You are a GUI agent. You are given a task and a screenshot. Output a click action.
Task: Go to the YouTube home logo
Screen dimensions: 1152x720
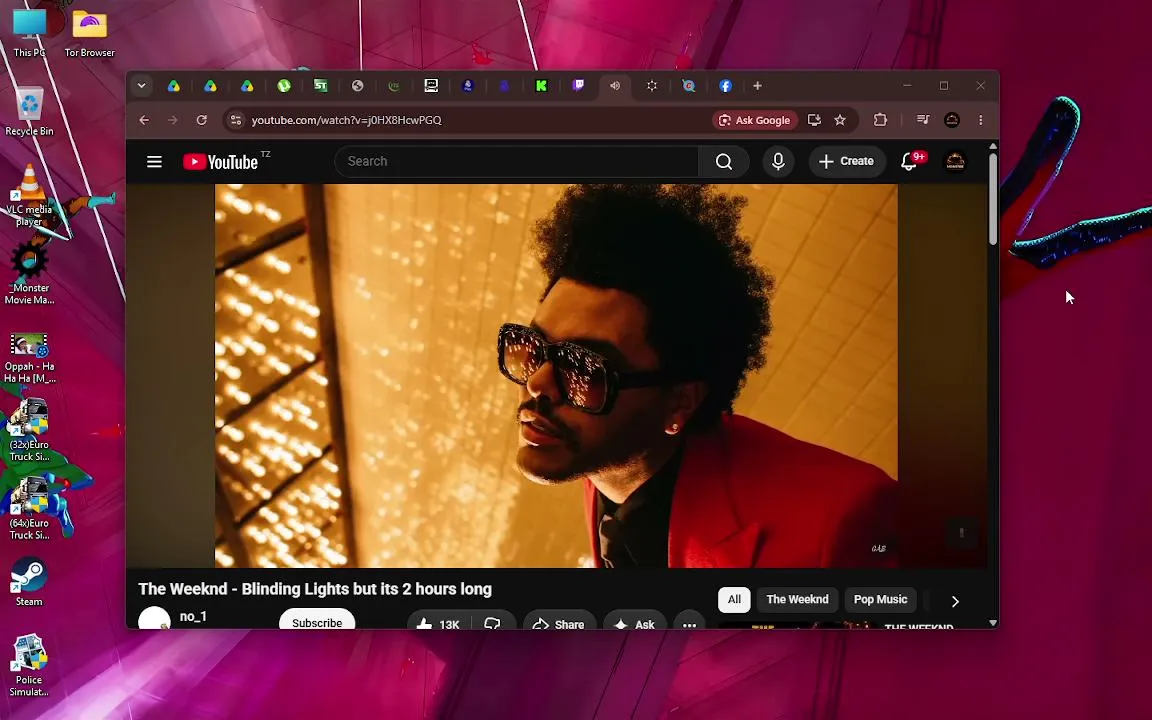(220, 162)
